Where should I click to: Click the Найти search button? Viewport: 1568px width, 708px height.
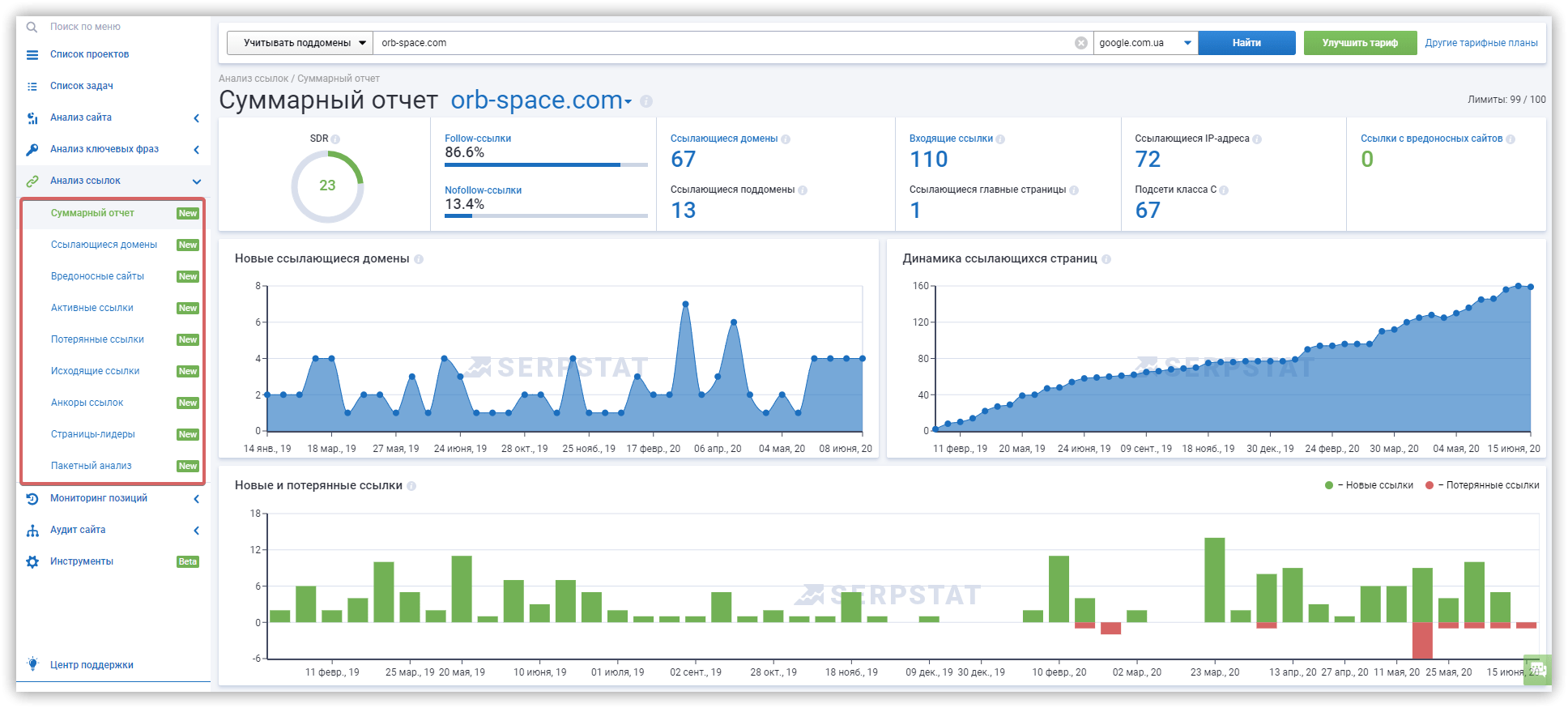[x=1246, y=43]
